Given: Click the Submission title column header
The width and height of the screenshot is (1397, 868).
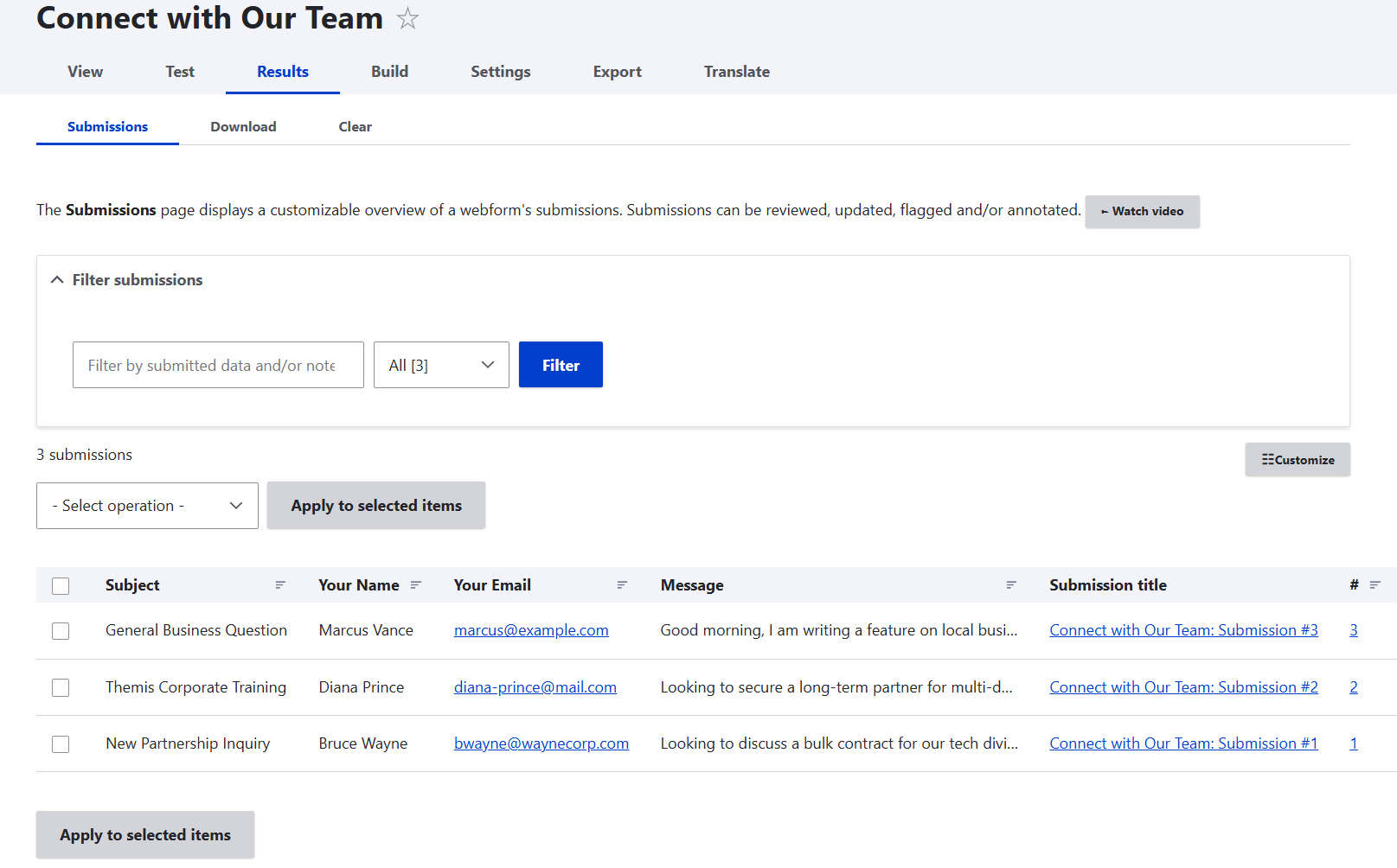Looking at the screenshot, I should (x=1108, y=585).
